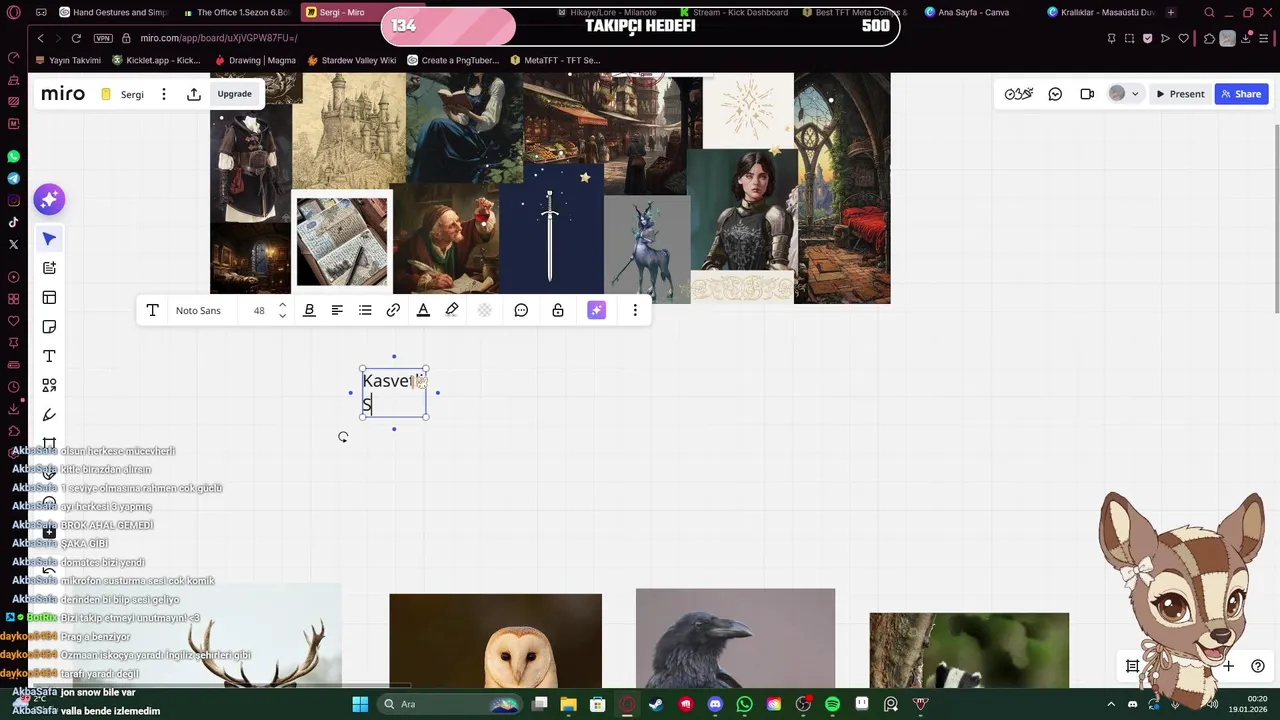Viewport: 1280px width, 720px height.
Task: Open the Frames panel icon bottom right
Action: (x=1133, y=666)
